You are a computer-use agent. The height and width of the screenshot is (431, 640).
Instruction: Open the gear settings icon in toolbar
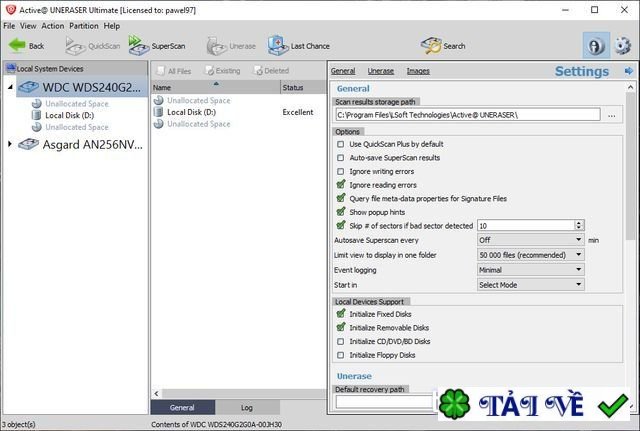622,46
